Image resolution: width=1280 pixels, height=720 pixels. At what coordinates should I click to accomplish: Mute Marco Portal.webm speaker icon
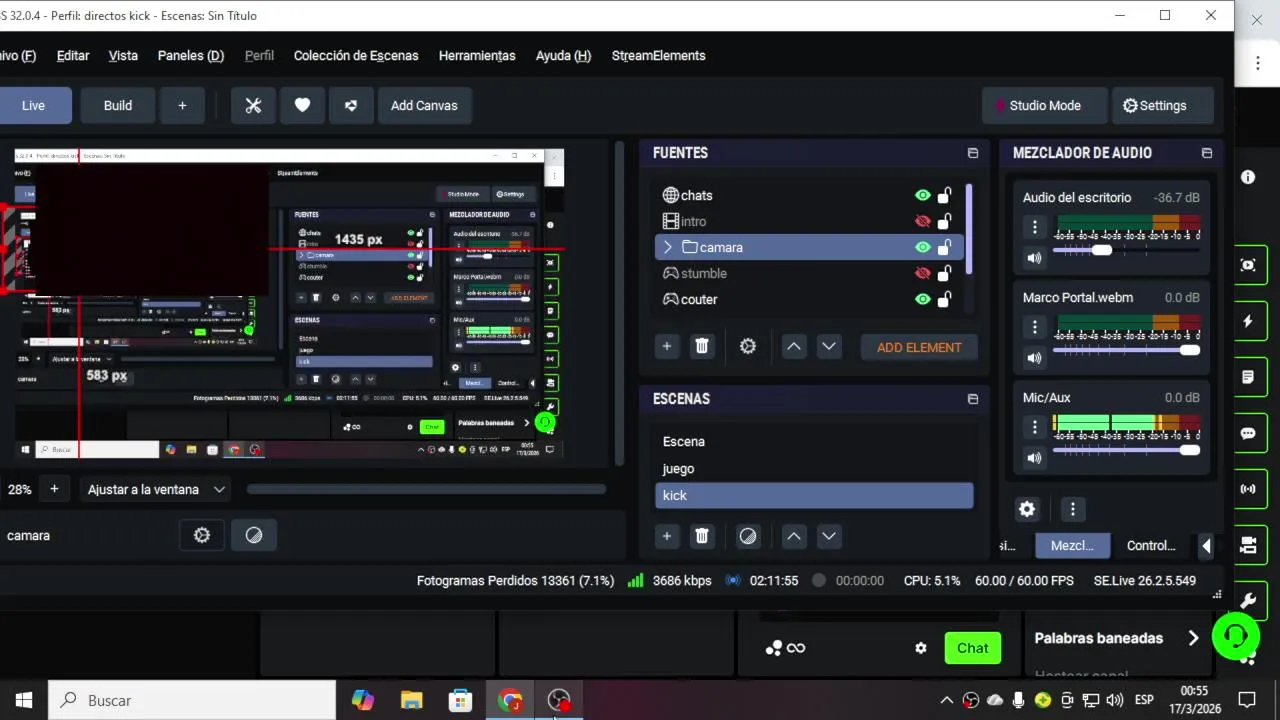click(1034, 358)
